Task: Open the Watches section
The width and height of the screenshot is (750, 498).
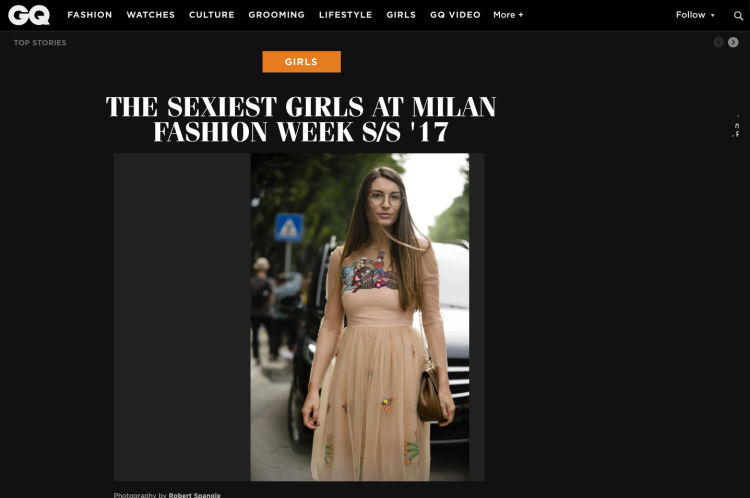Action: [151, 15]
